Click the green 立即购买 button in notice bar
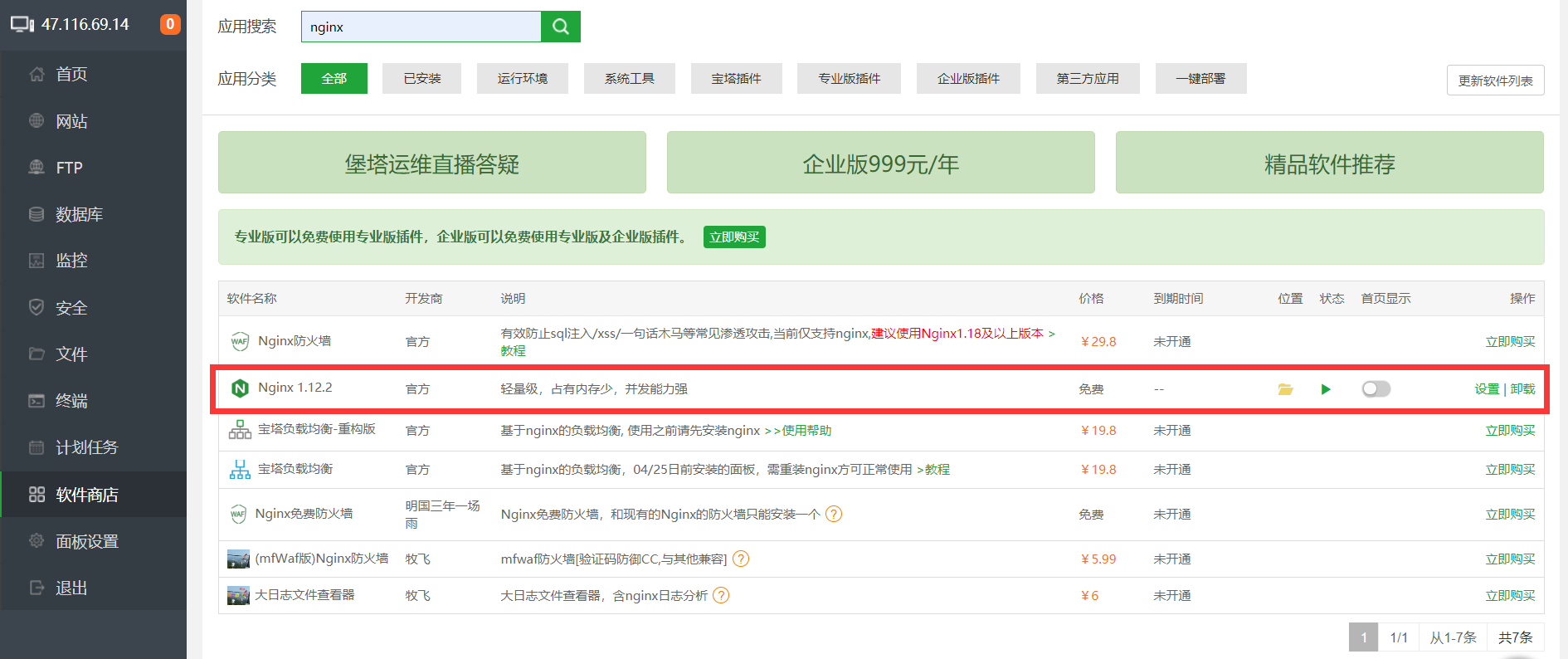Screen dimensions: 1568x659 (x=734, y=237)
